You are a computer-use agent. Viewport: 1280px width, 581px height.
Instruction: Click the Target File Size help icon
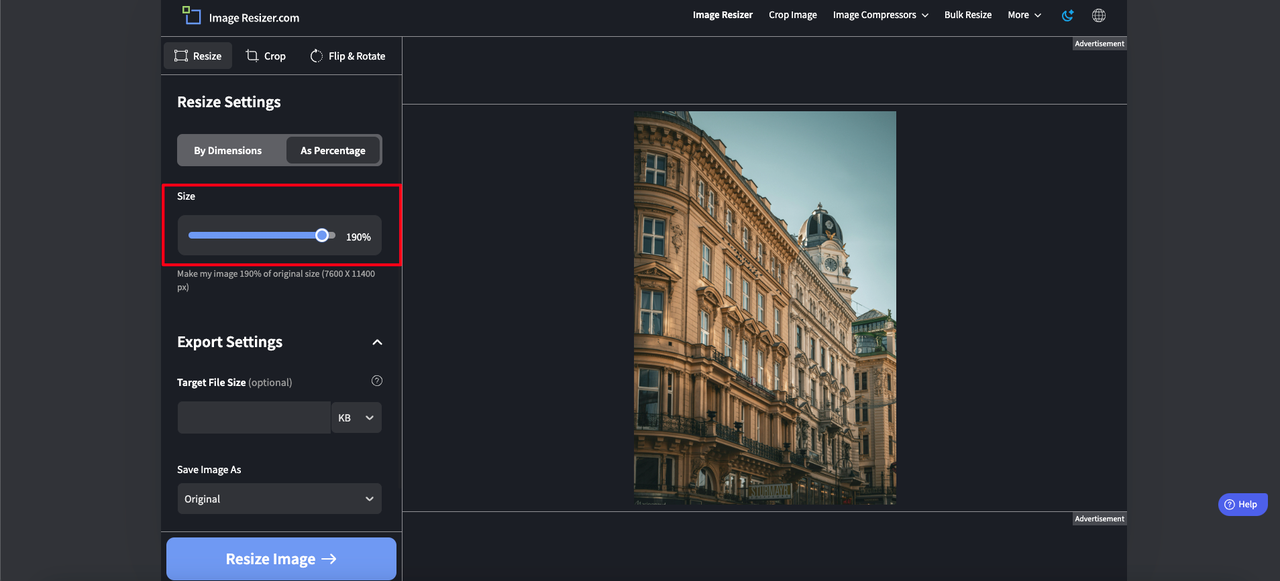[x=377, y=381]
